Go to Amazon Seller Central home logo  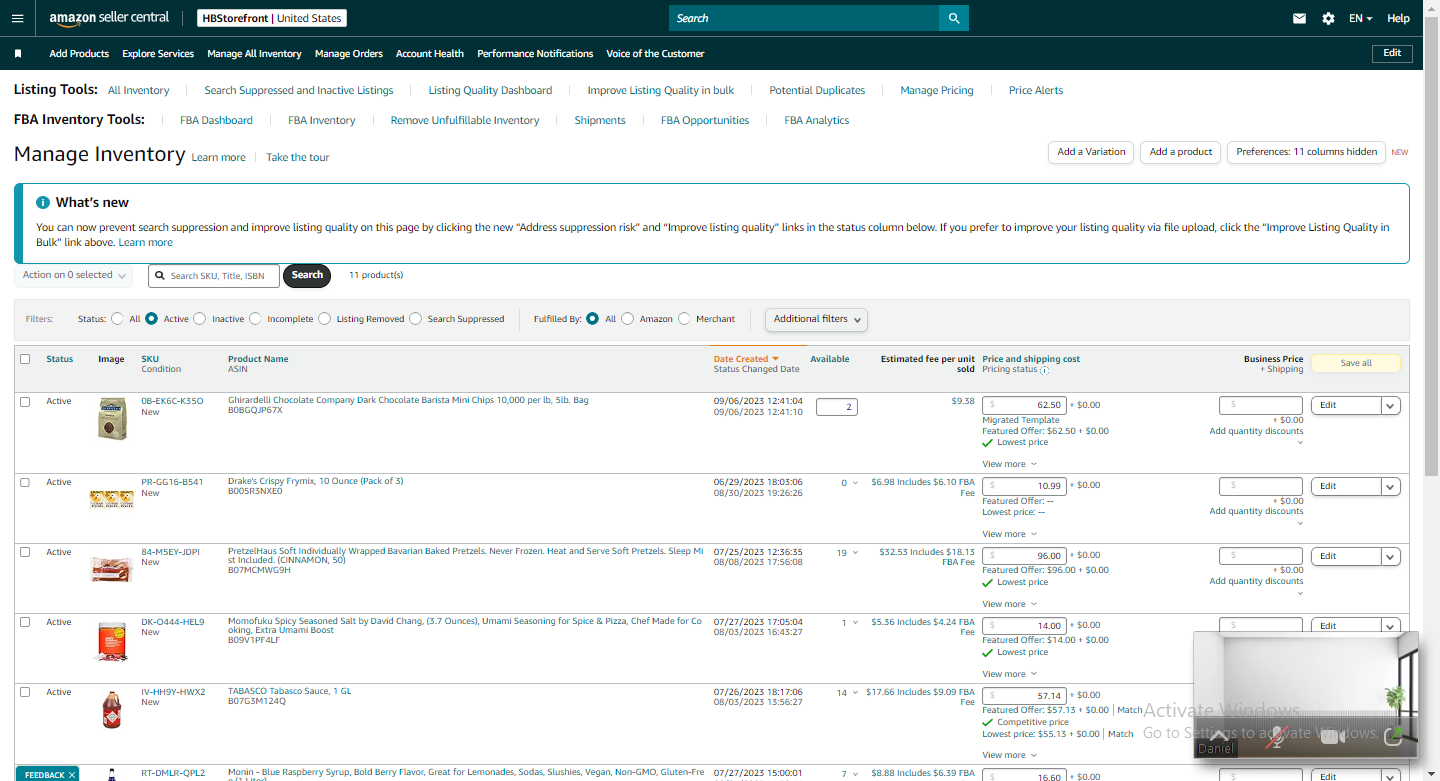(109, 18)
